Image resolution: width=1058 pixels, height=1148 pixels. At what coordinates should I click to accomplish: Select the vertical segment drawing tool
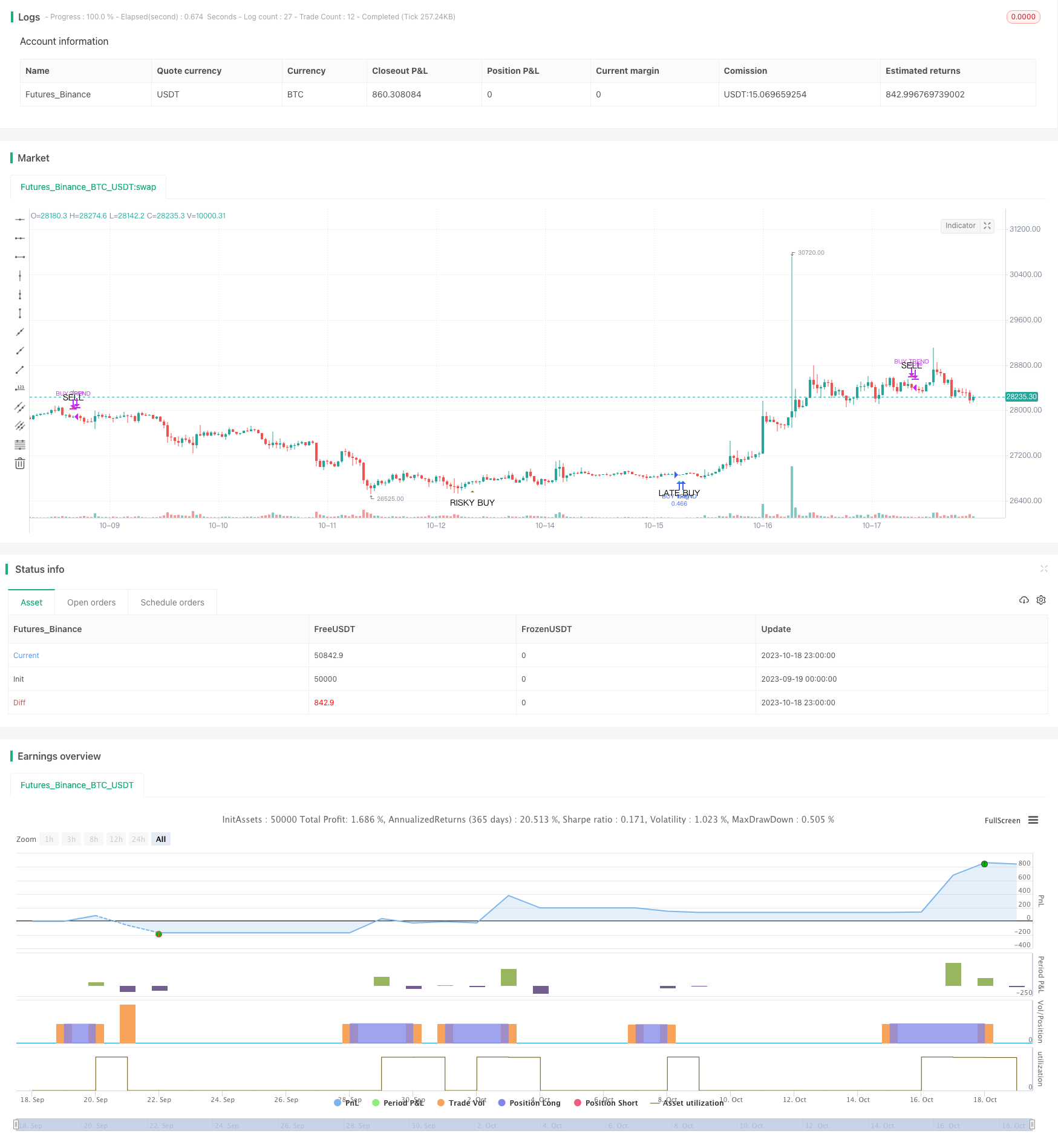tap(20, 313)
